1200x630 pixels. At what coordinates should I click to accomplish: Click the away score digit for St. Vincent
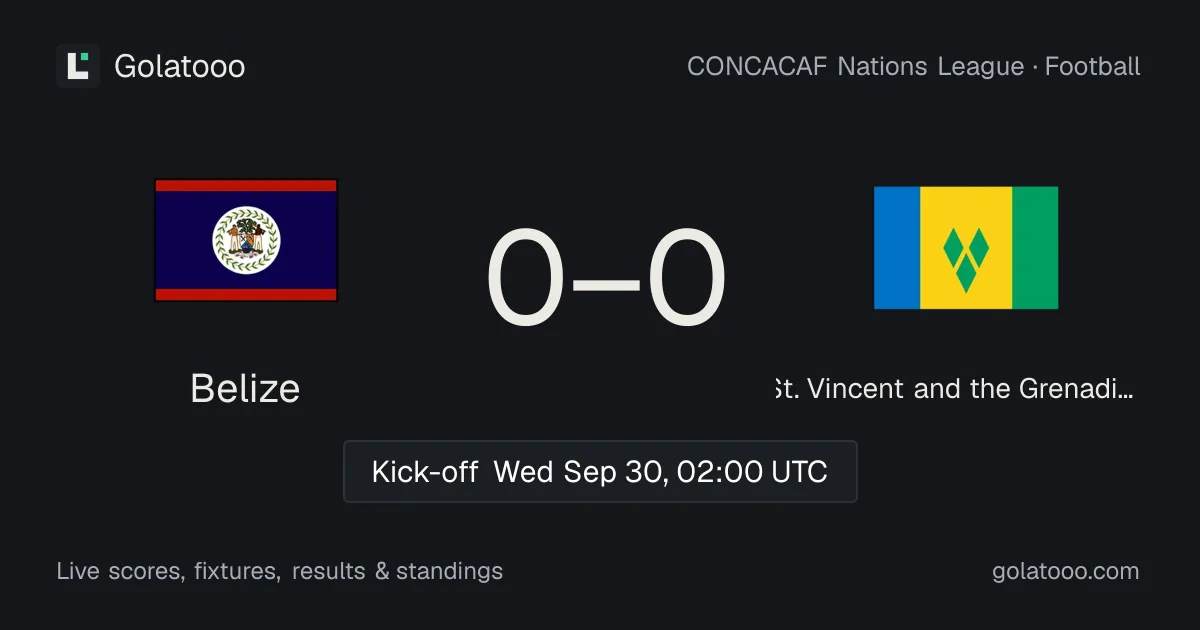(x=686, y=278)
